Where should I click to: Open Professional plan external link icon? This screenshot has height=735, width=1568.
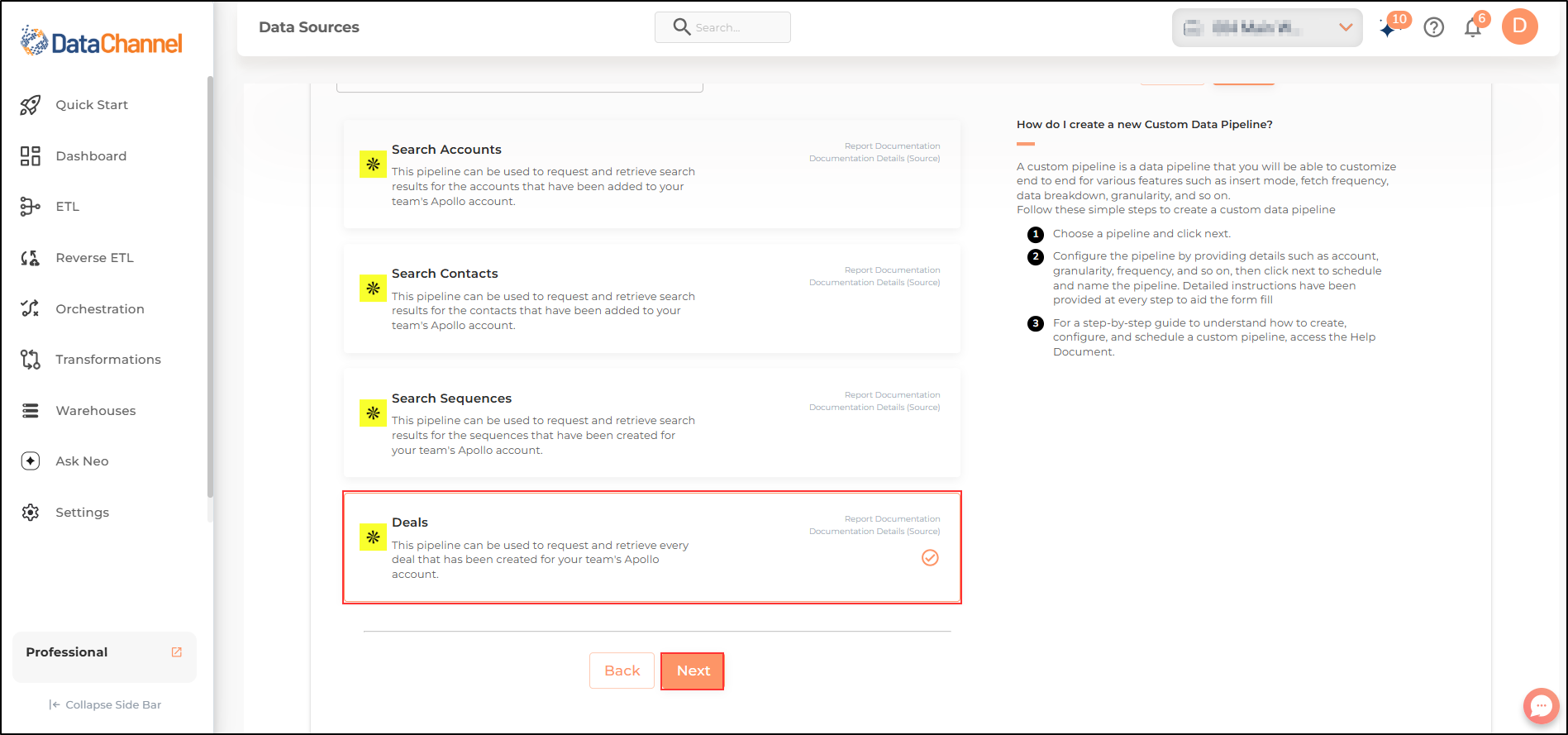click(x=176, y=652)
